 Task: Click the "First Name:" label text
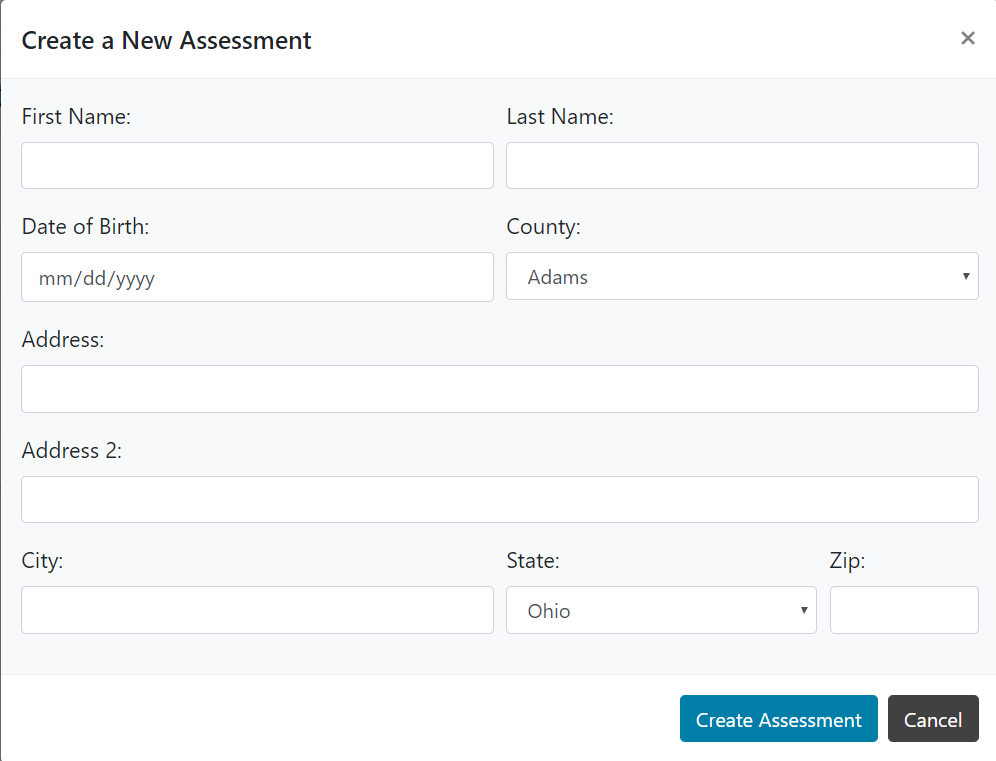click(x=76, y=117)
